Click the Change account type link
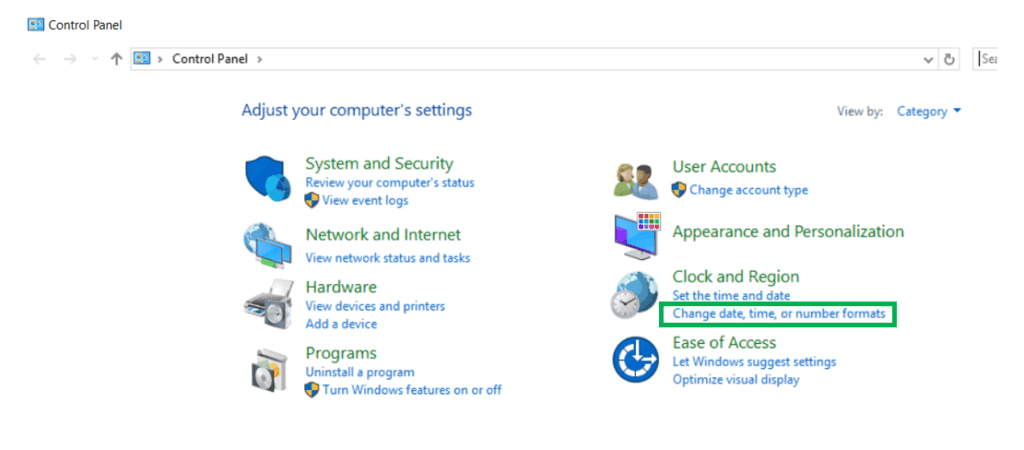Screen dimensions: 1024x450 [748, 190]
